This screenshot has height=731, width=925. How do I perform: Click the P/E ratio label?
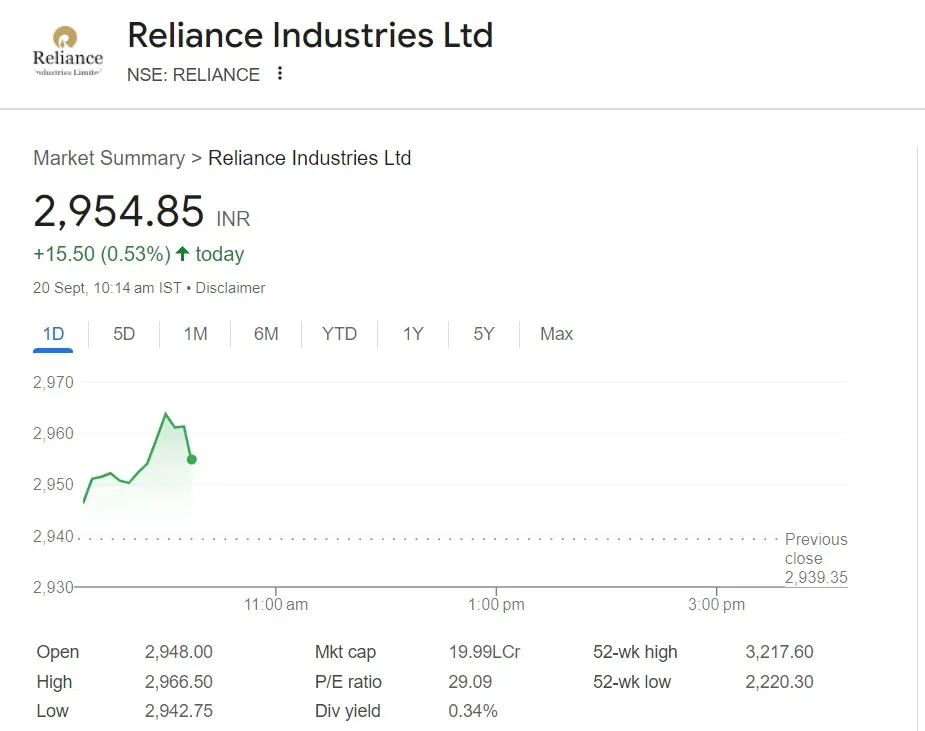[348, 681]
